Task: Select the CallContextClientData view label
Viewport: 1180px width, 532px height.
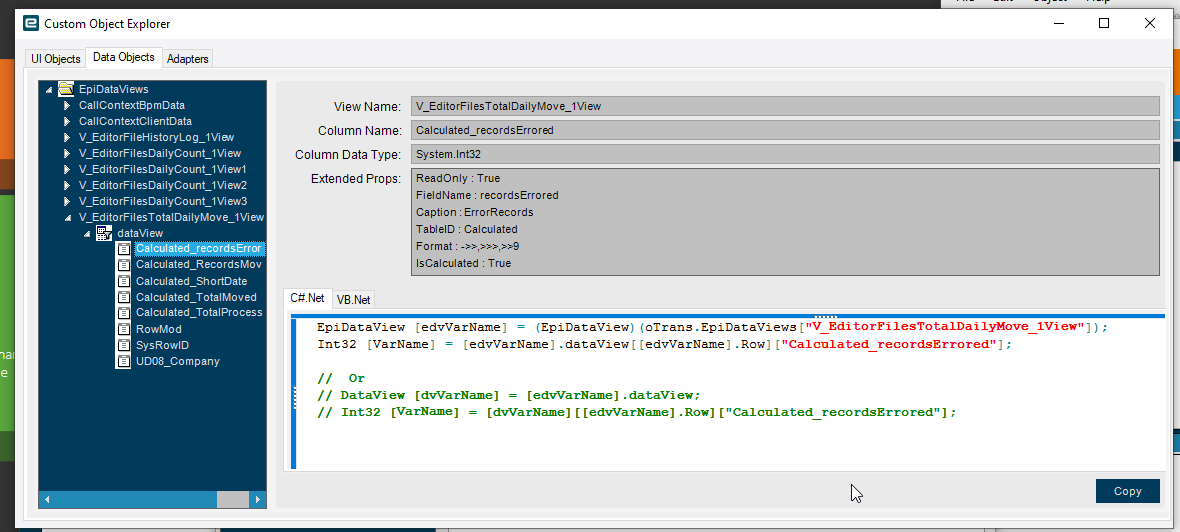Action: (135, 121)
